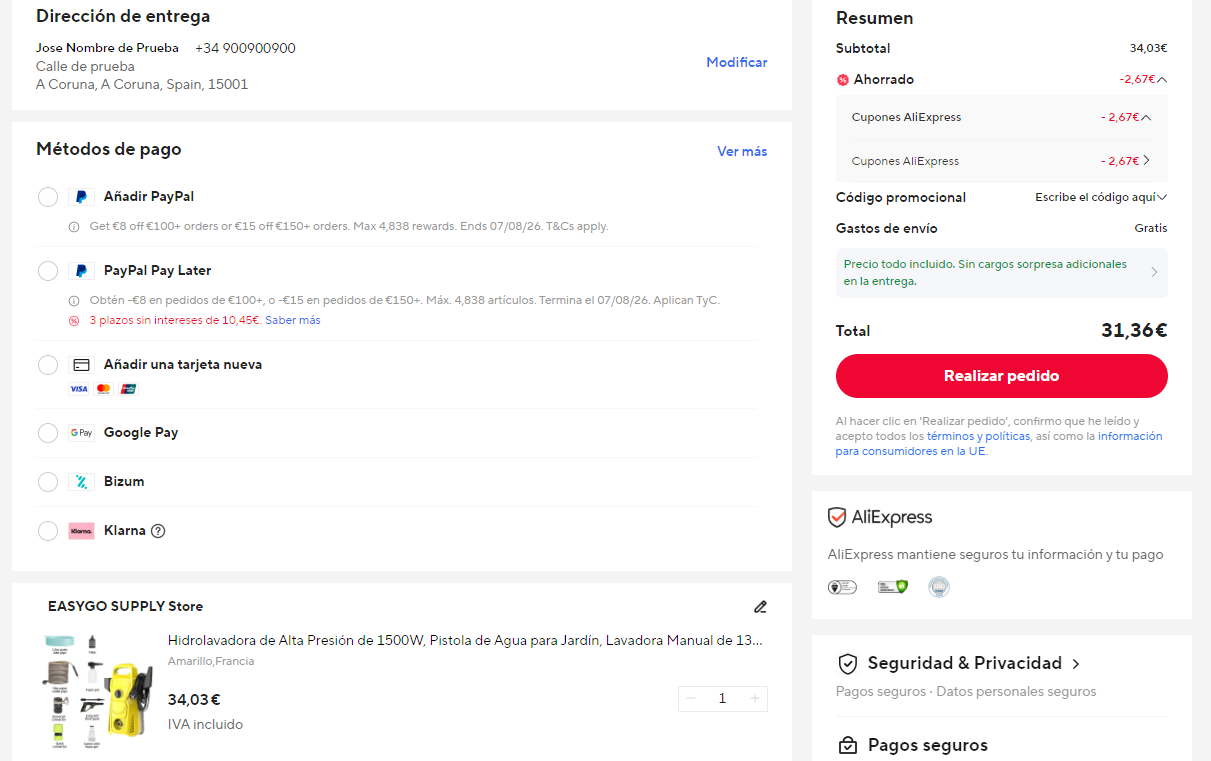This screenshot has height=761, width=1211.
Task: Click the UnionPay card logo
Action: pyautogui.click(x=128, y=389)
